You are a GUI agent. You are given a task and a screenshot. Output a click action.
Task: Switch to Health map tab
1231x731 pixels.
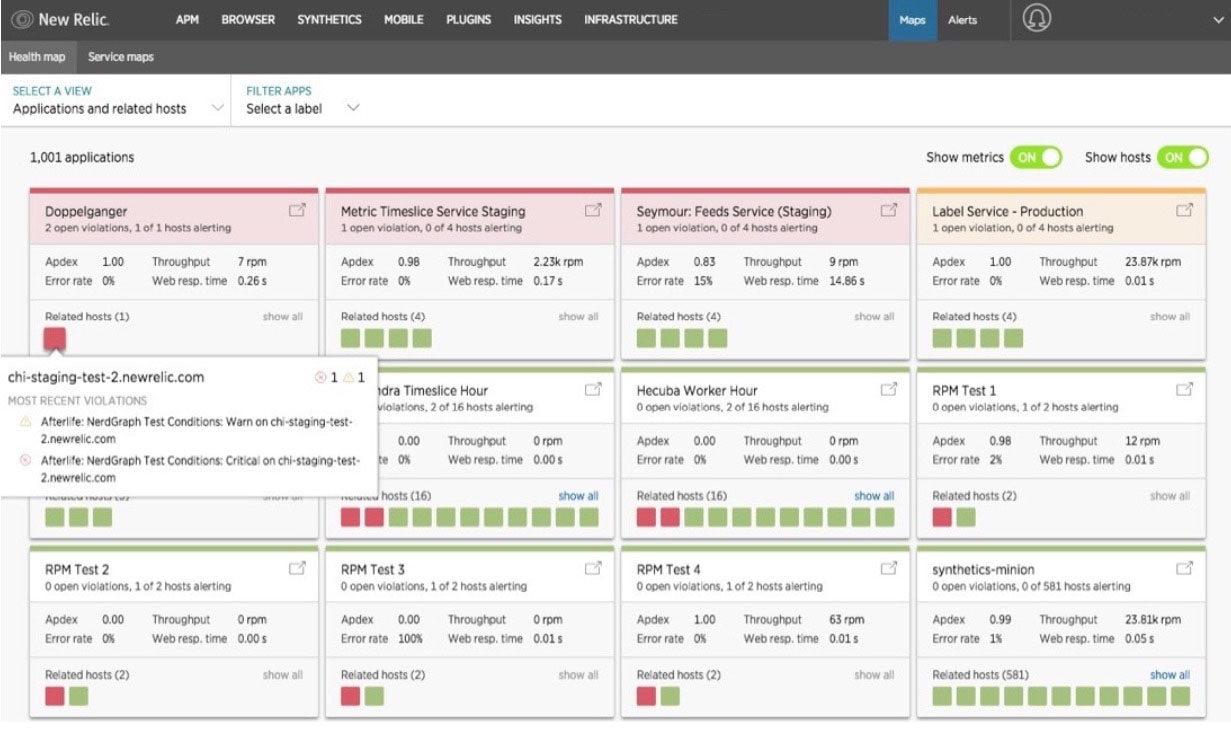37,57
